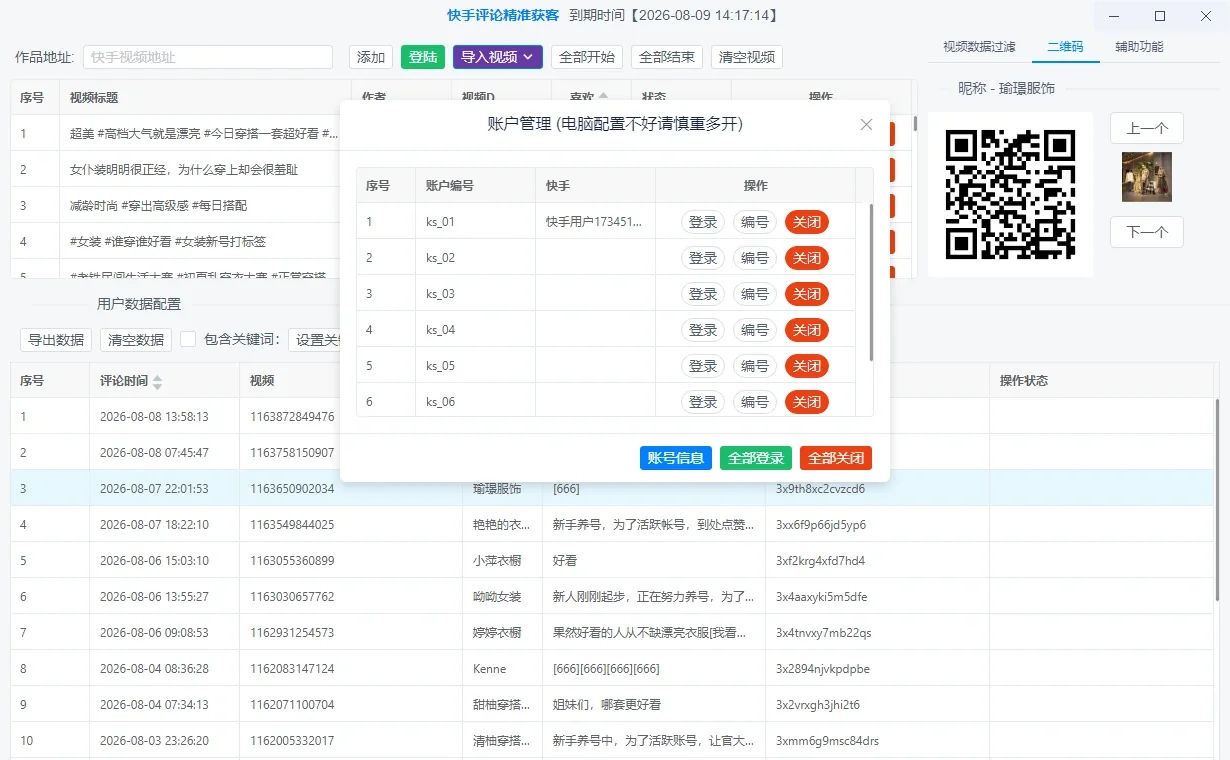Click 登录 for account ks_01
This screenshot has height=760, width=1230.
[703, 222]
